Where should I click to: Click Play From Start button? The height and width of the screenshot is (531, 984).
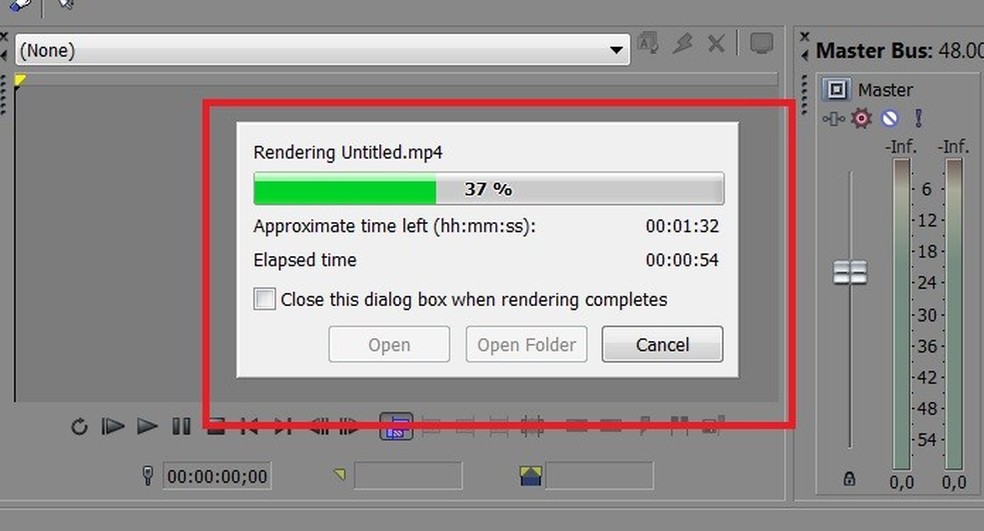(x=112, y=427)
